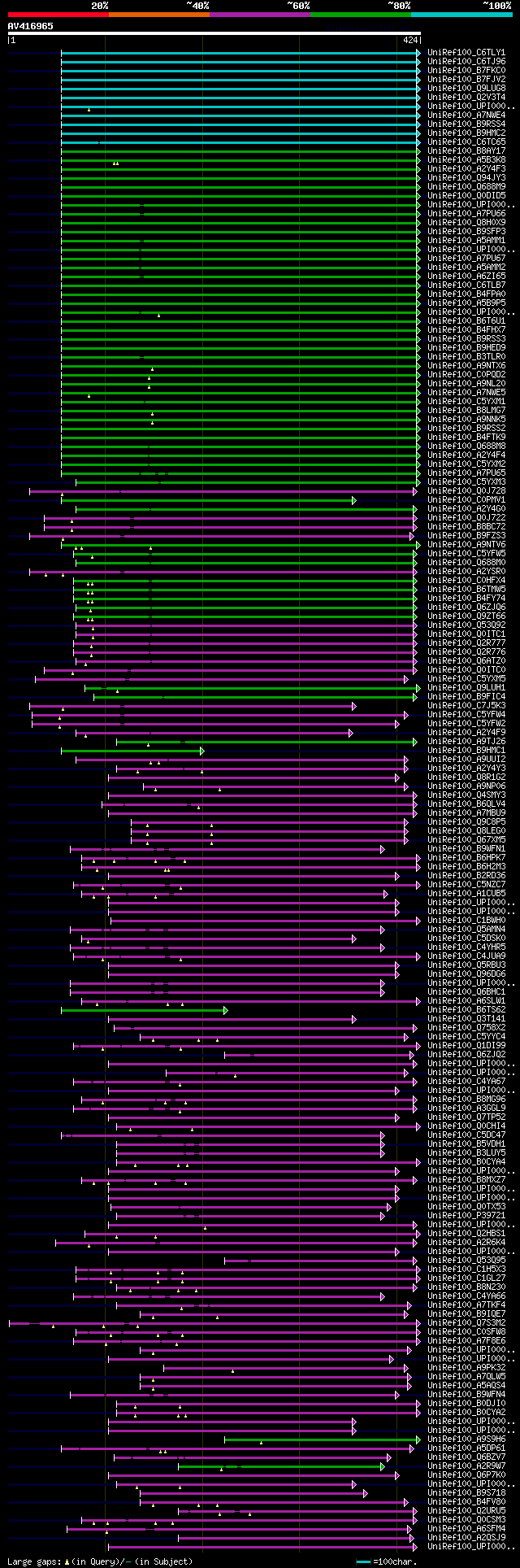Select label UniRef100_B4FPA0
Viewport: 520px width, 1568px height.
(x=466, y=294)
